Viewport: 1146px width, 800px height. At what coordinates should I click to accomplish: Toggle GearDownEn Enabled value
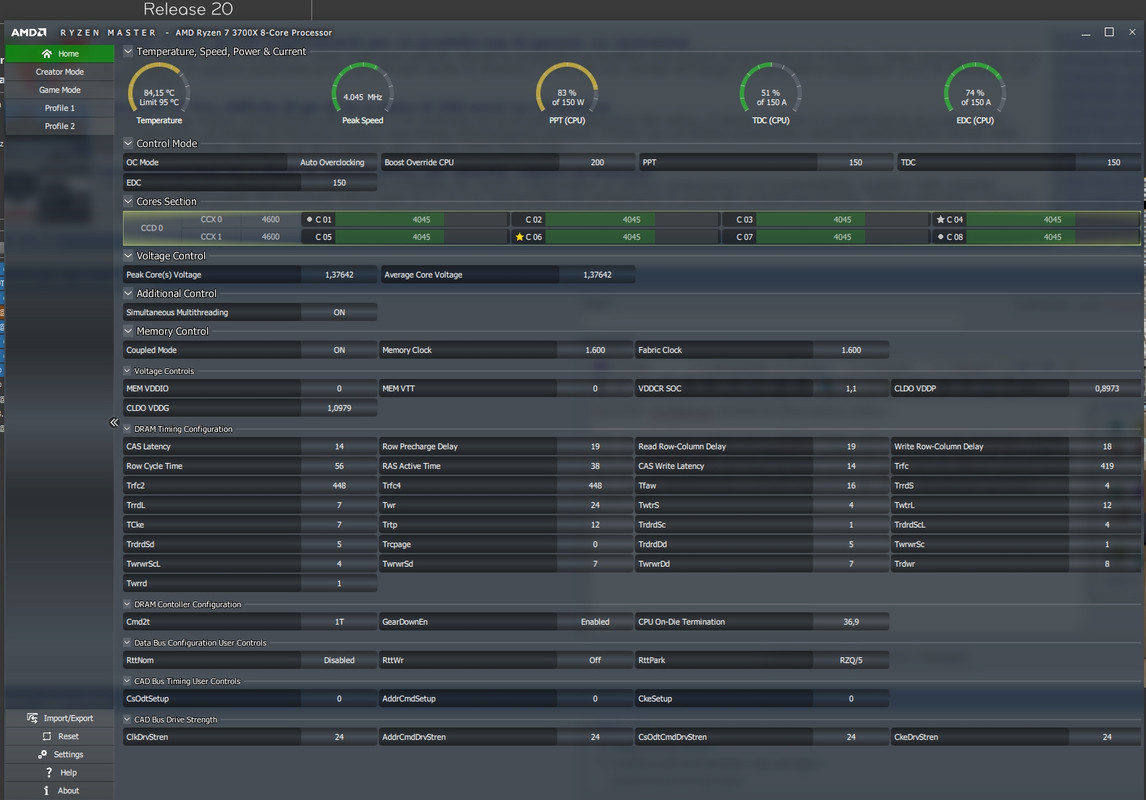(x=595, y=622)
